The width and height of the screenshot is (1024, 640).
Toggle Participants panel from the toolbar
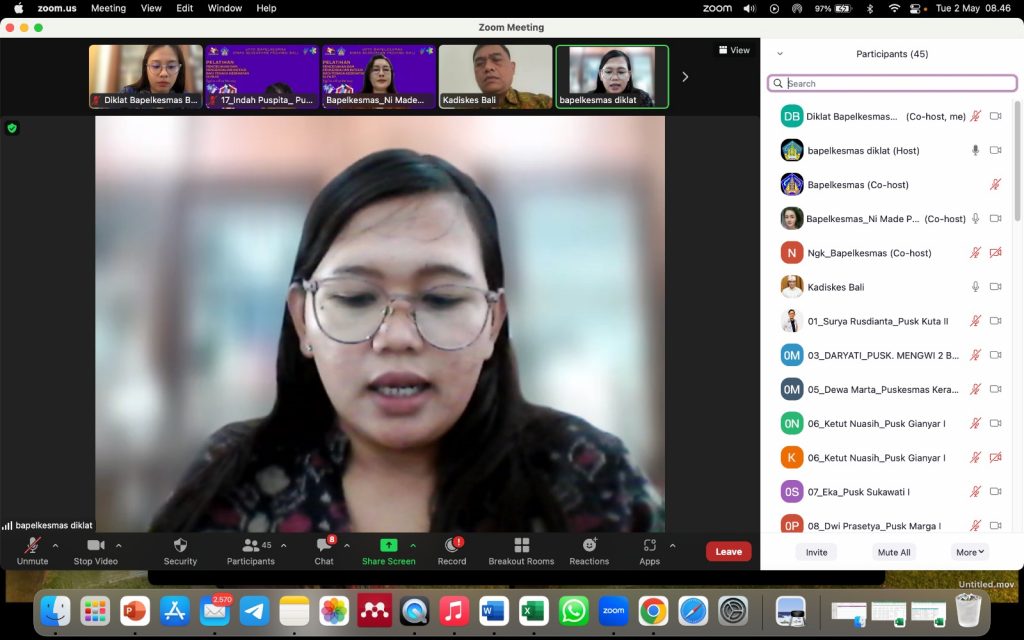[250, 546]
